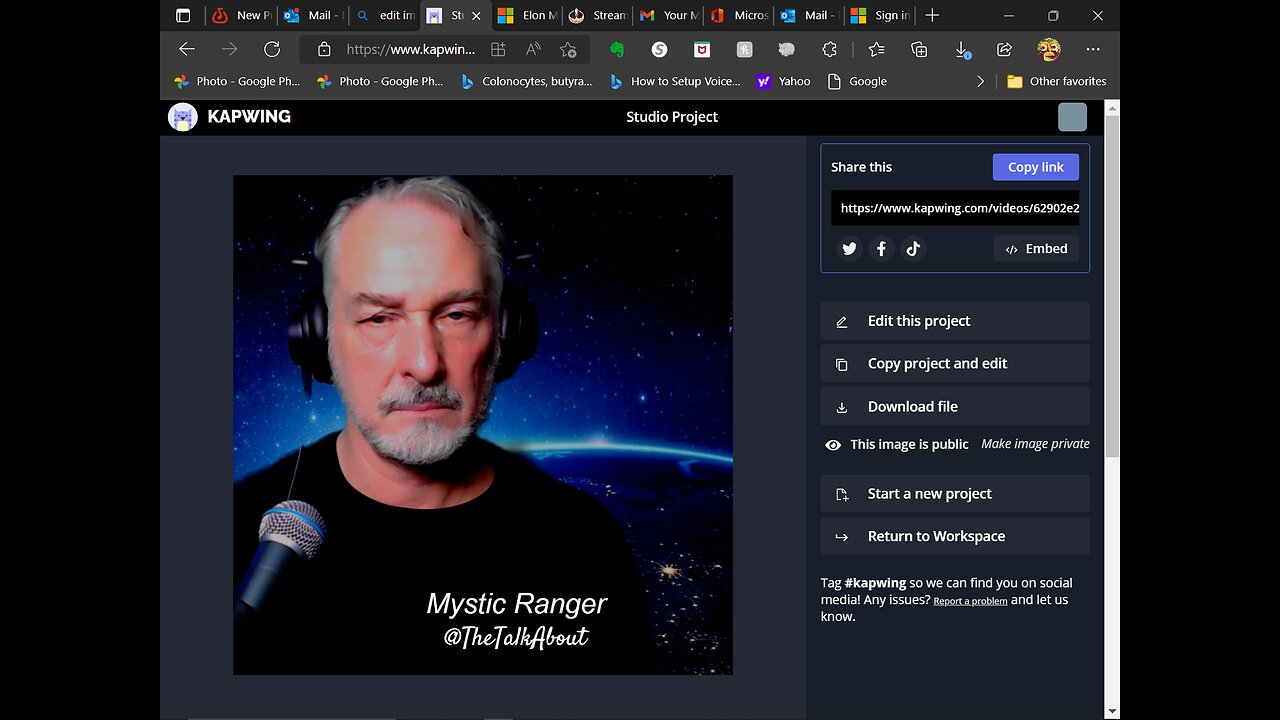Switch to the Stream browser tab

tap(598, 15)
